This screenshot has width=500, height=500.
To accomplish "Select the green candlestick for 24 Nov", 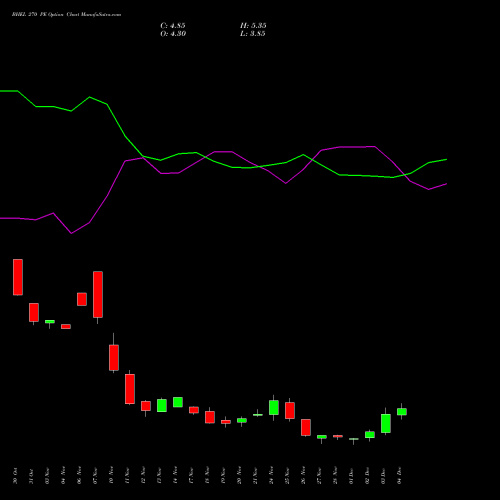I will pyautogui.click(x=274, y=407).
